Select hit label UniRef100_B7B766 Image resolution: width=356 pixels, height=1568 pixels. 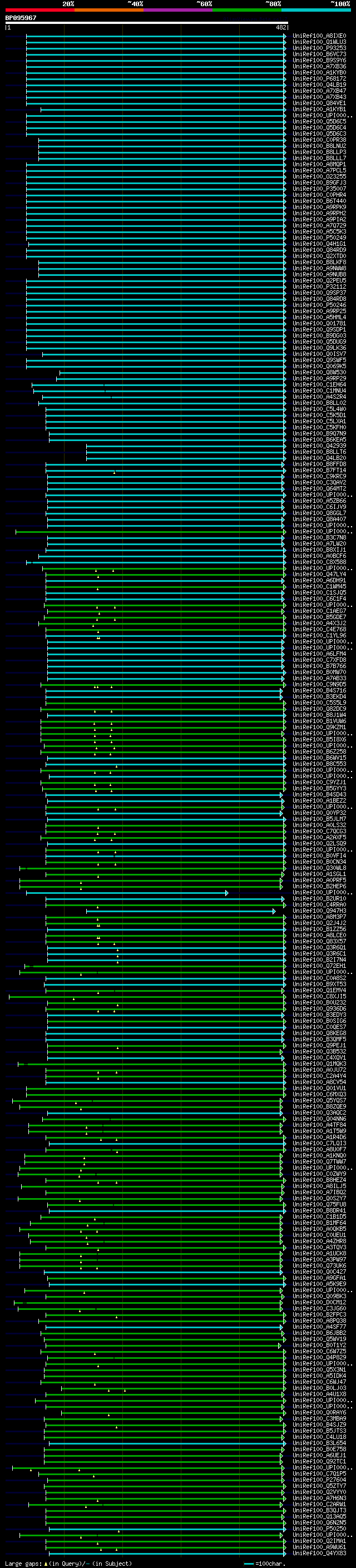[x=319, y=666]
